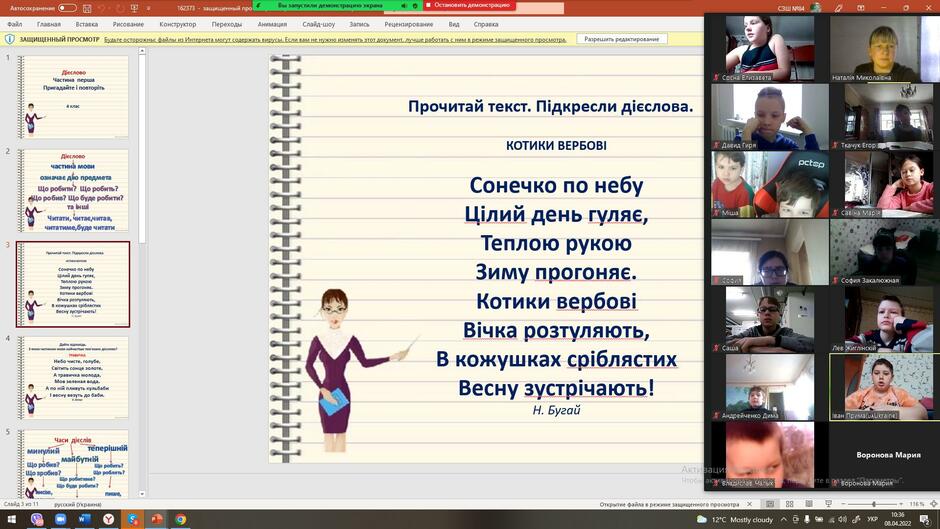Start Slide Show icon in status bar
This screenshot has height=529, width=940.
coord(828,504)
